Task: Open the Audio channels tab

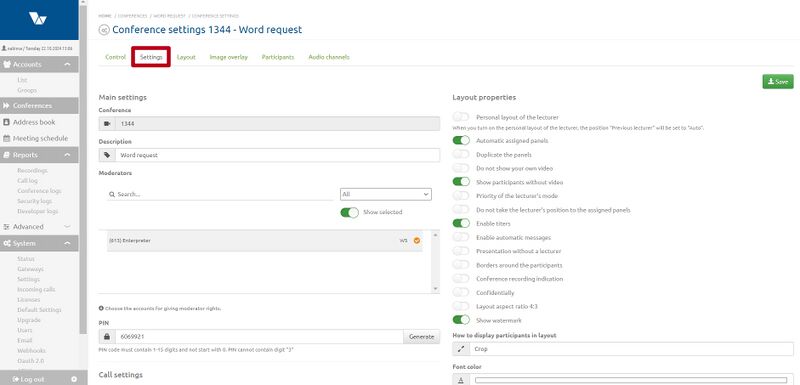Action: pos(329,57)
